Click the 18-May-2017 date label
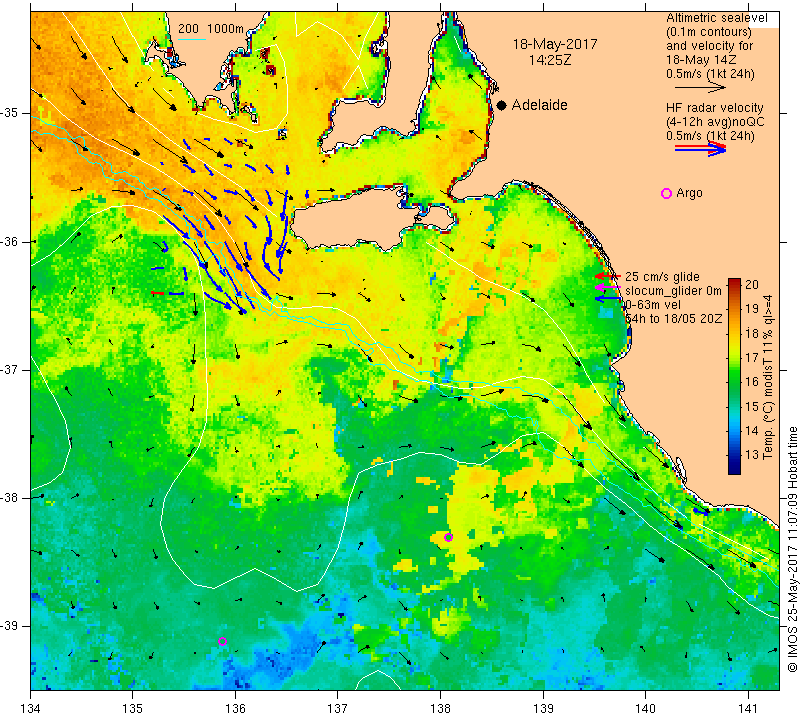The width and height of the screenshot is (800, 720). tap(555, 44)
